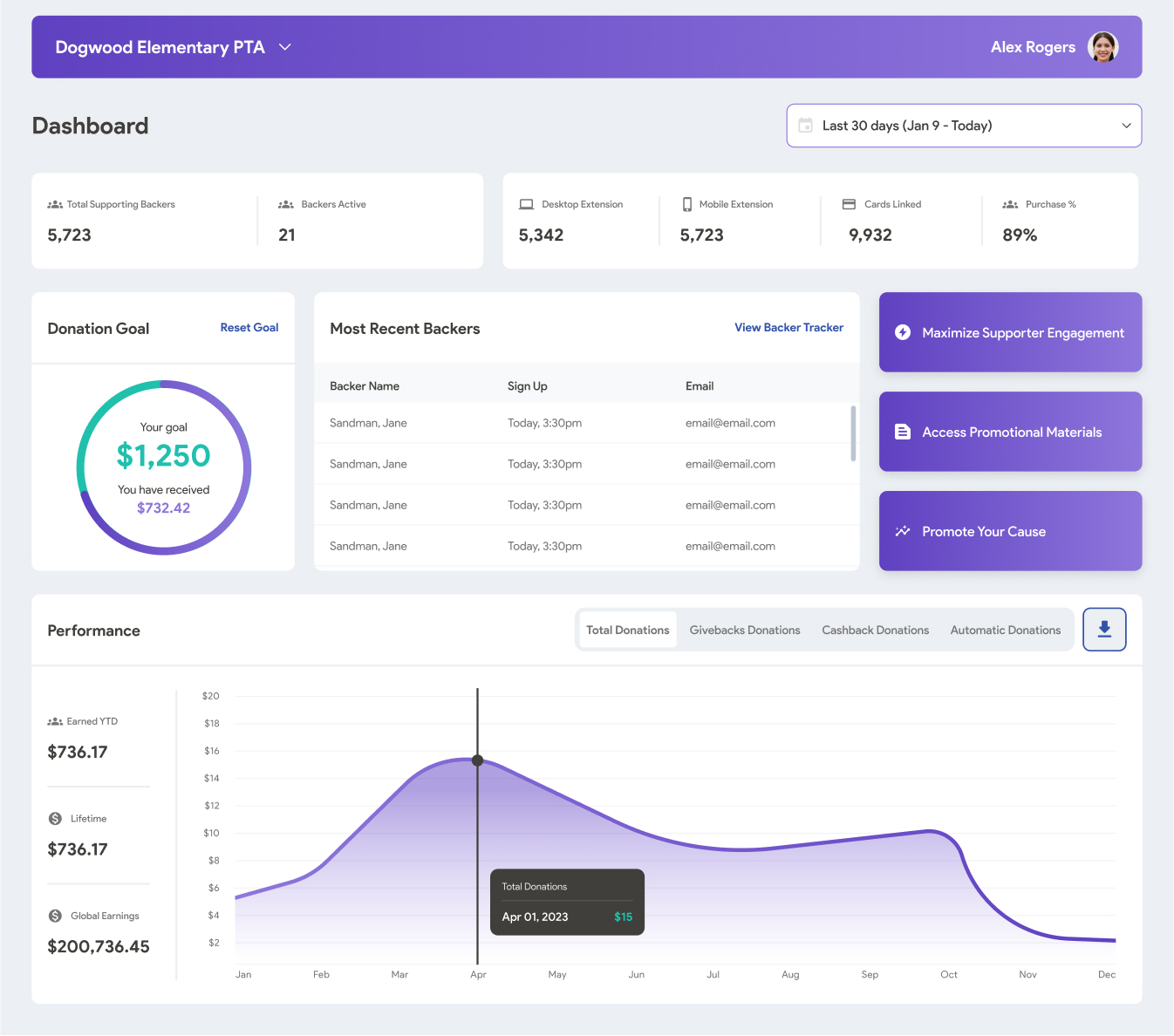Screen dimensions: 1174x1036
Task: Click the document icon on Access Promotional Materials
Action: pos(901,431)
